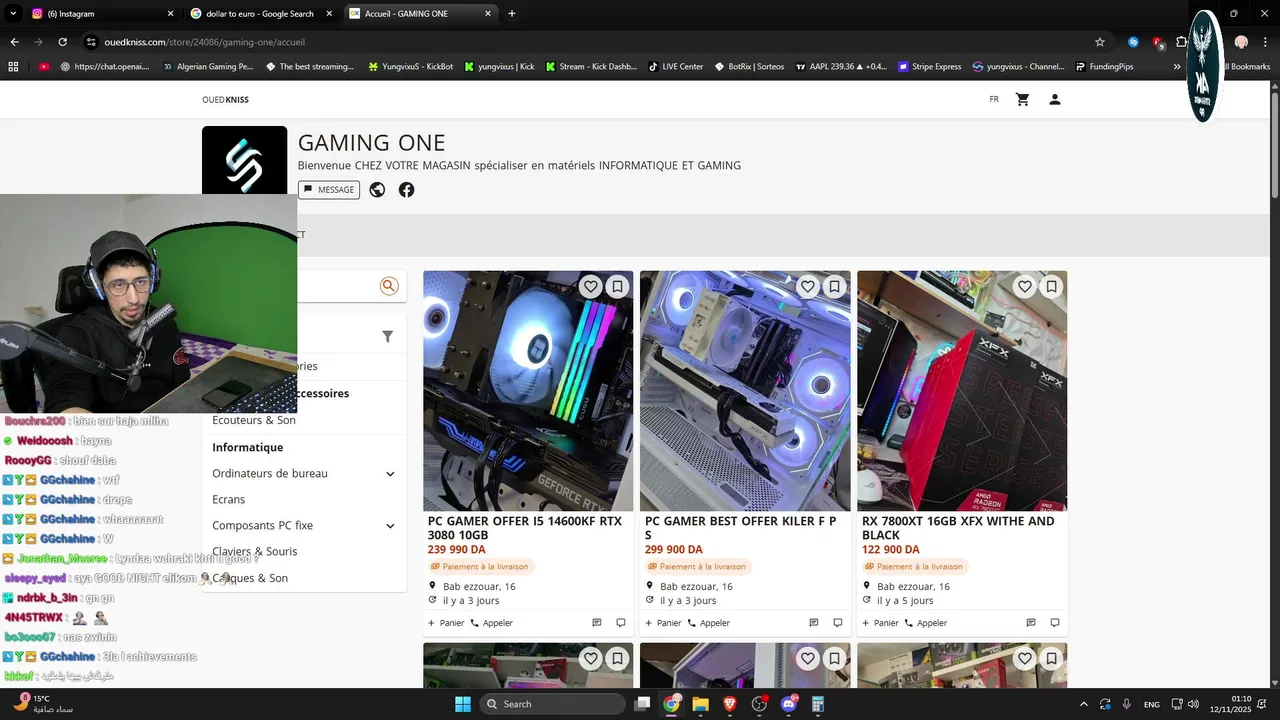This screenshot has width=1280, height=720.
Task: Favorite the RX 7800XT listing
Action: coord(1025,287)
